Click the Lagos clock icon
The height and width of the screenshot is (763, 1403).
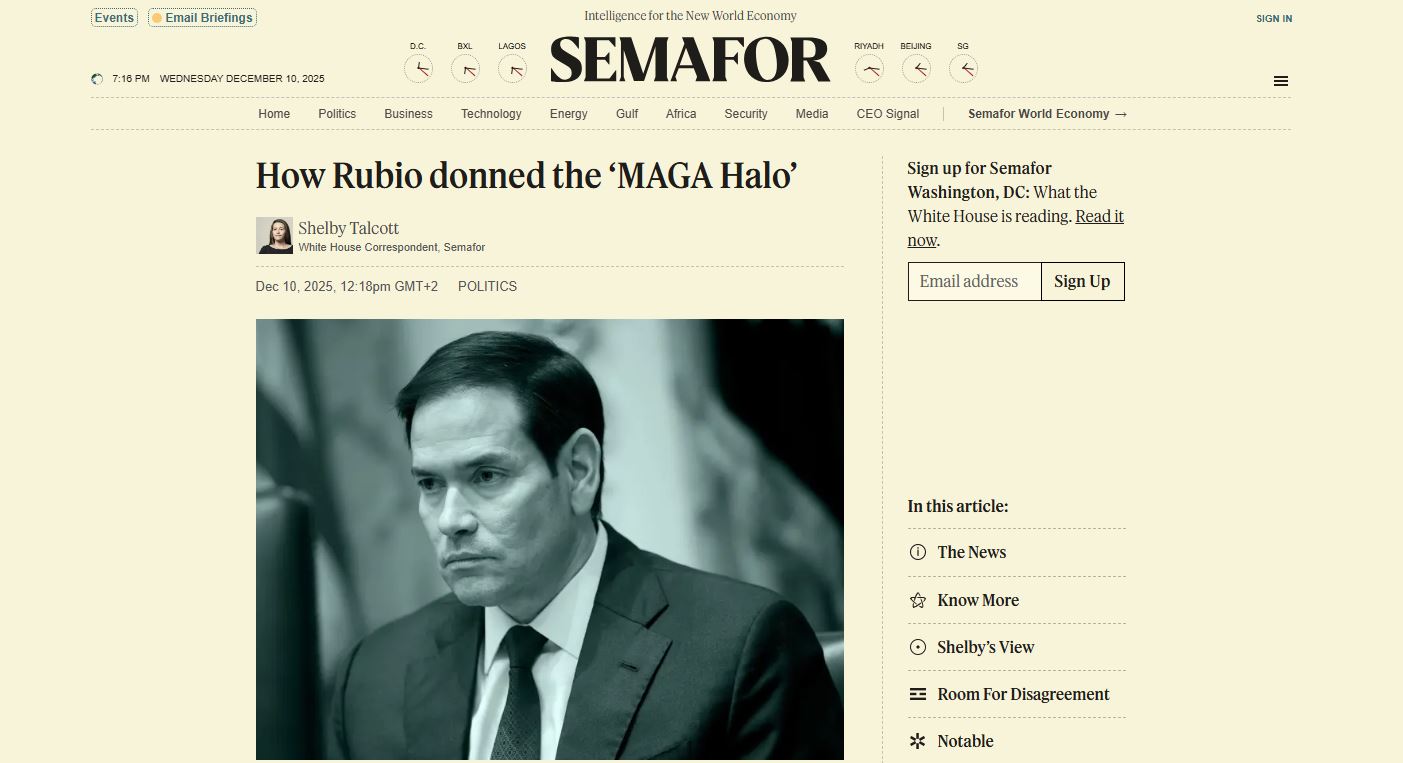pyautogui.click(x=512, y=69)
